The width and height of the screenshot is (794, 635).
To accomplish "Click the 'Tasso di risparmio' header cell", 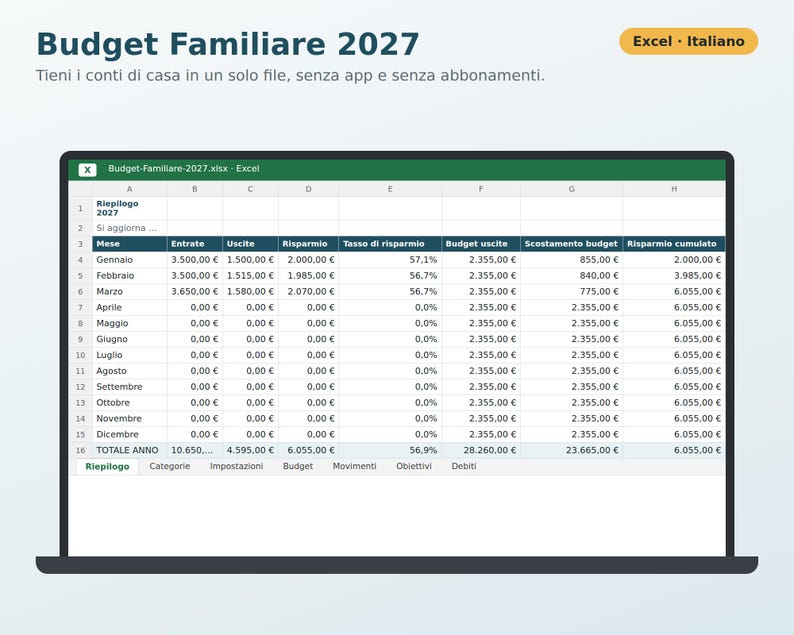I will (x=390, y=244).
